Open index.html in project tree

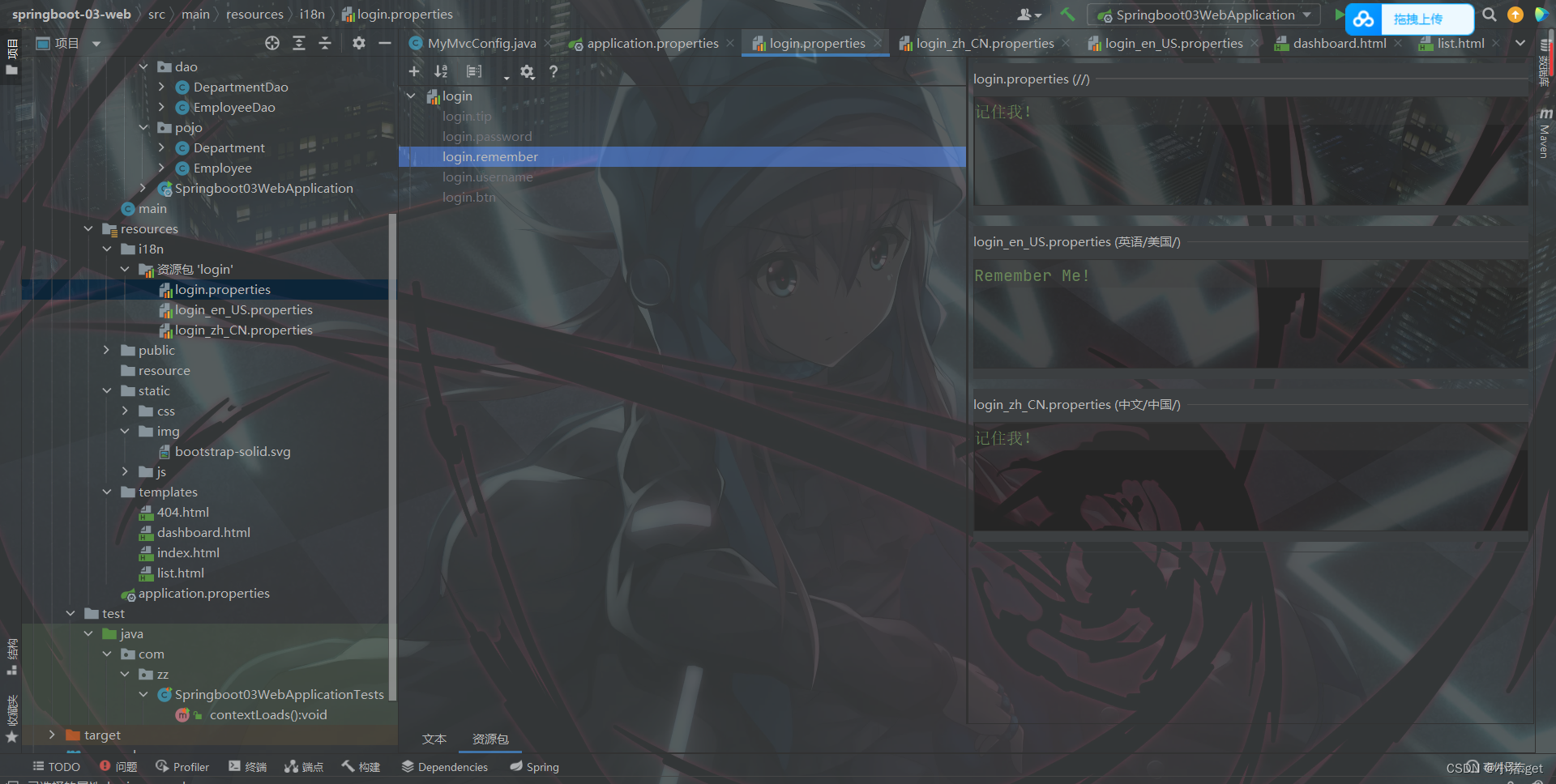(x=188, y=552)
